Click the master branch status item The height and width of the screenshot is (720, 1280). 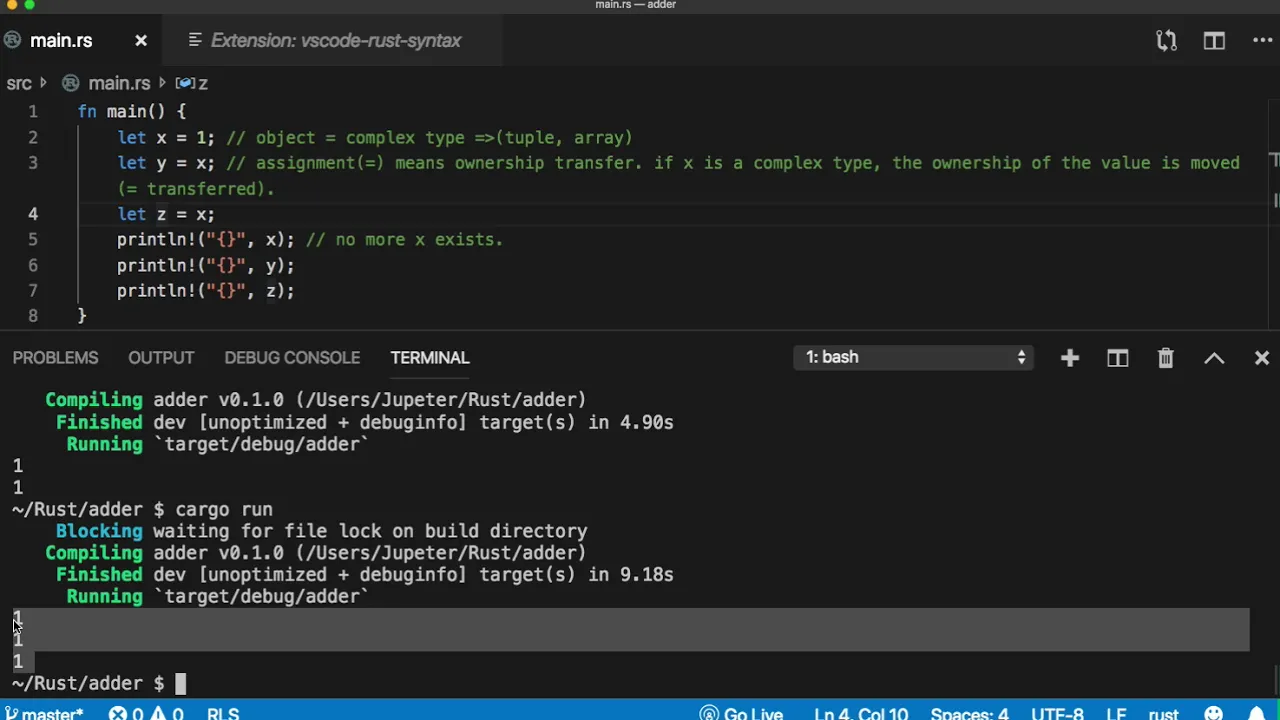click(x=45, y=712)
